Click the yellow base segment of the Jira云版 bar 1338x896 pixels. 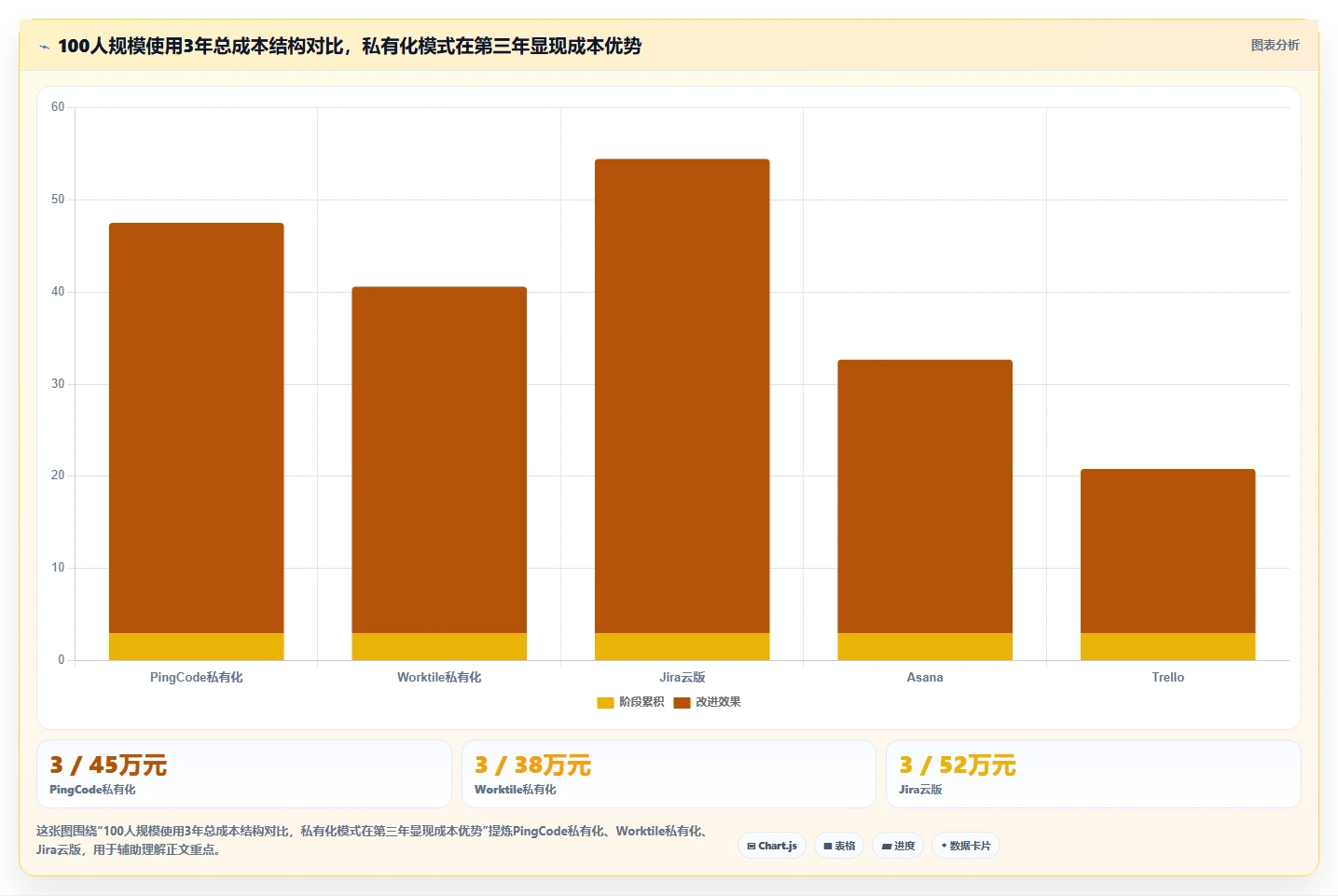pos(683,647)
